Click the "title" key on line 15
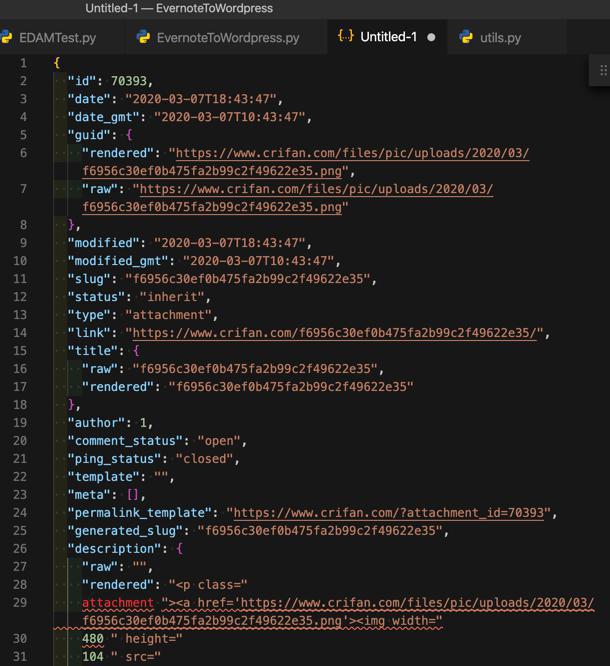Image resolution: width=610 pixels, height=666 pixels. point(96,351)
